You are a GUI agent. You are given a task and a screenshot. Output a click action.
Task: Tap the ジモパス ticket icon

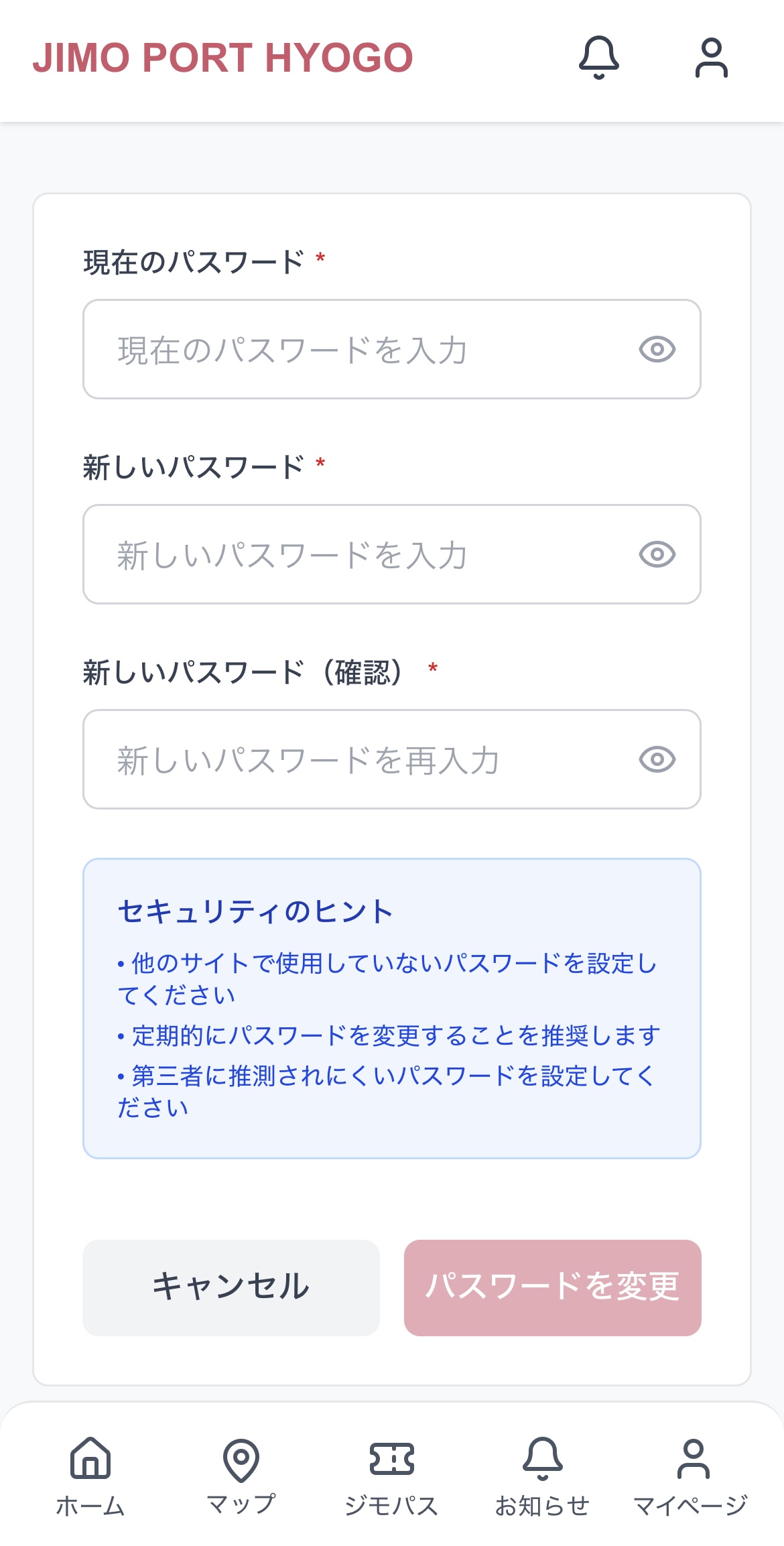[x=392, y=1459]
